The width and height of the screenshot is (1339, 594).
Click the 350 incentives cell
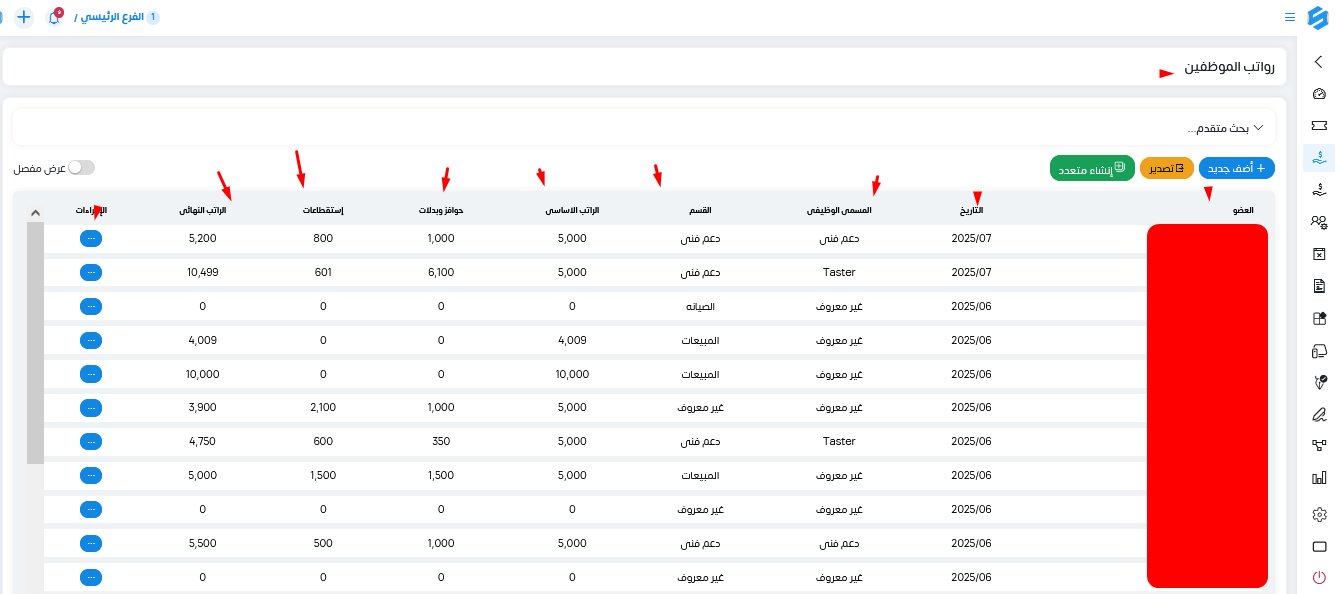(441, 441)
